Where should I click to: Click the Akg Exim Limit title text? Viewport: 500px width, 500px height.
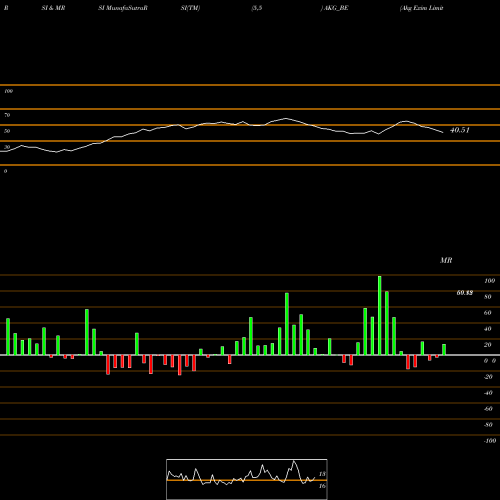pos(422,8)
